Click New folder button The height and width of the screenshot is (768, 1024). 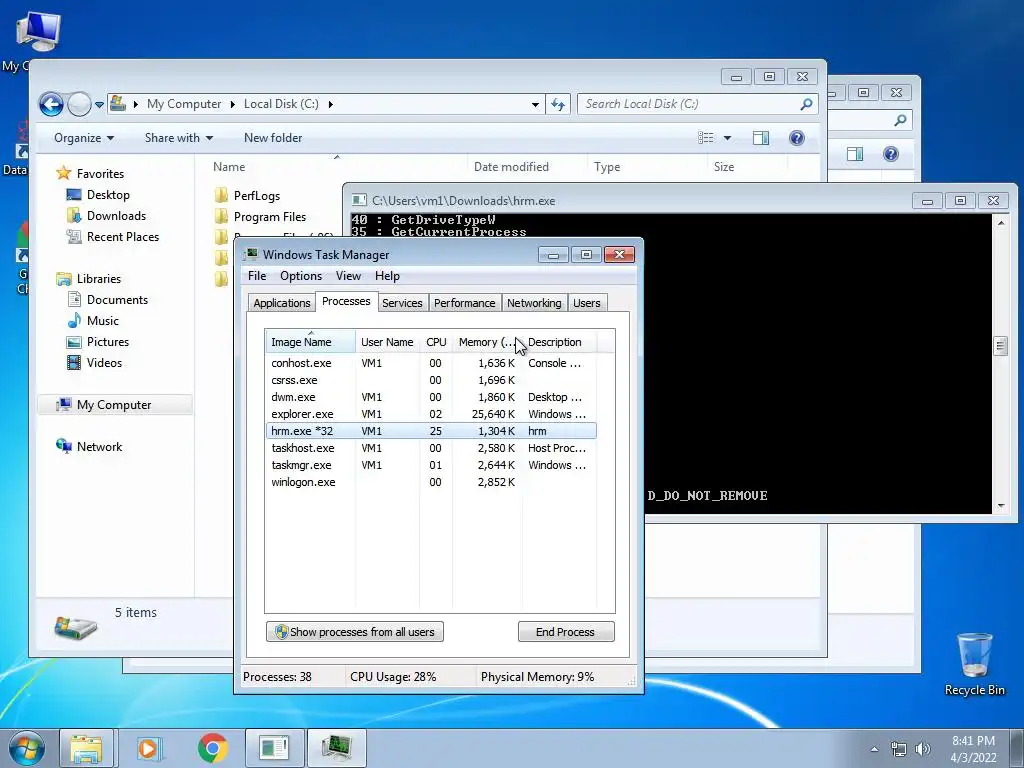(273, 138)
